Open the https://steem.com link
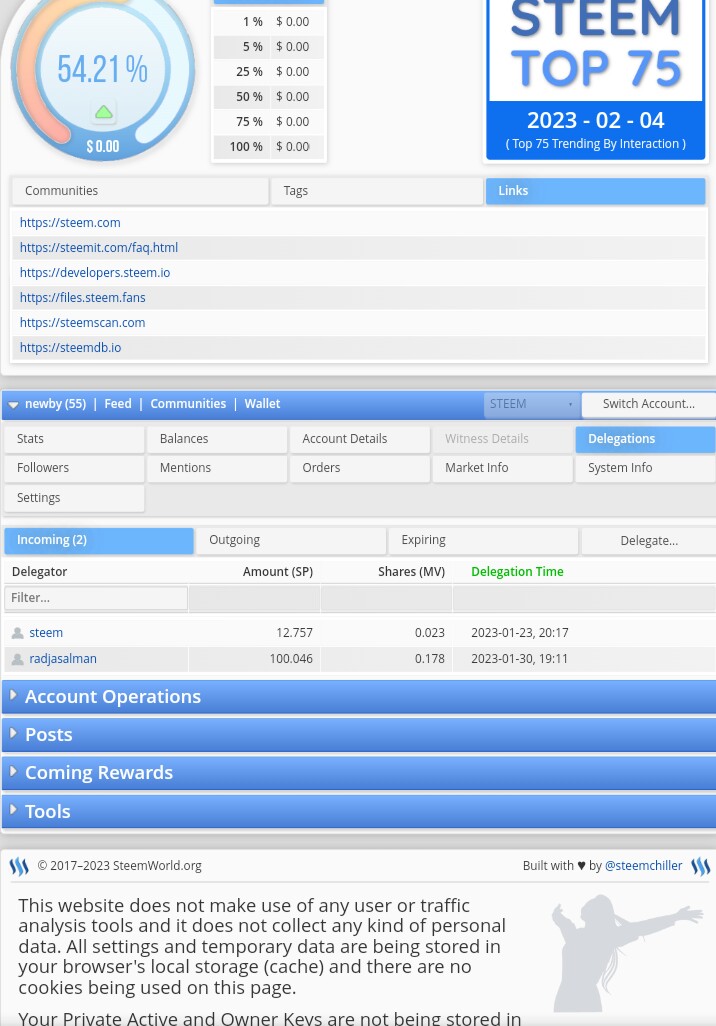The image size is (716, 1026). click(70, 222)
